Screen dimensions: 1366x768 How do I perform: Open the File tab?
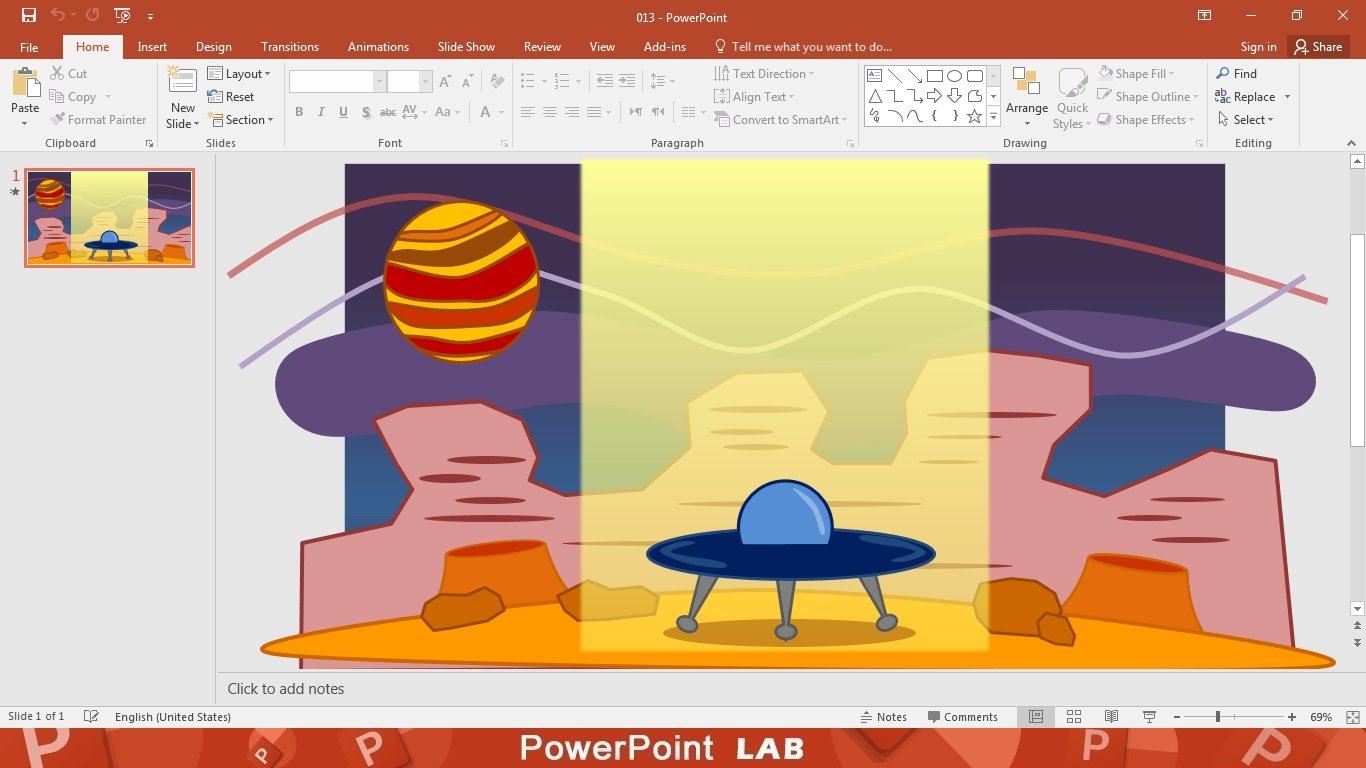pos(29,47)
